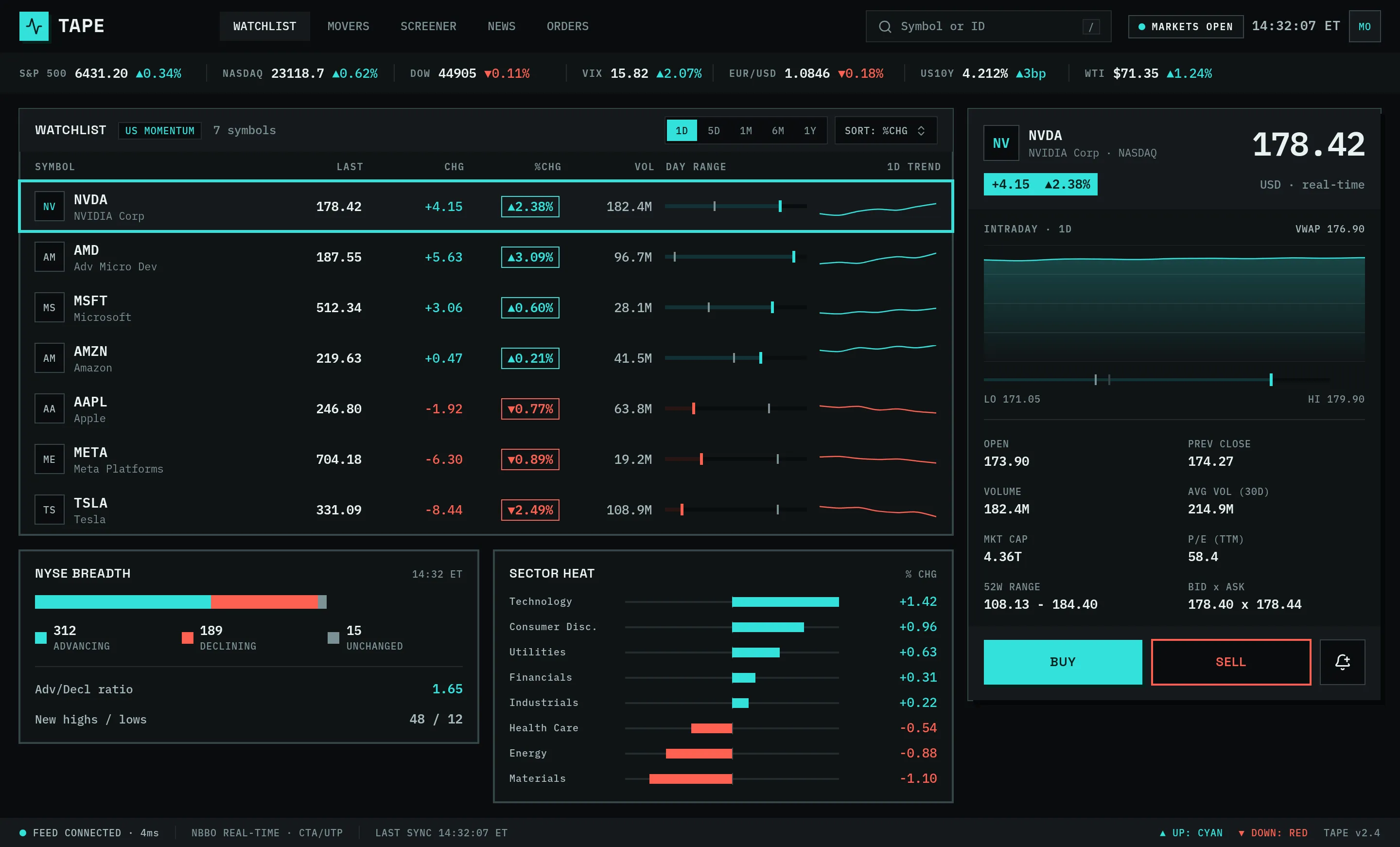The width and height of the screenshot is (1400, 847).
Task: Click the SELL button
Action: click(1231, 662)
